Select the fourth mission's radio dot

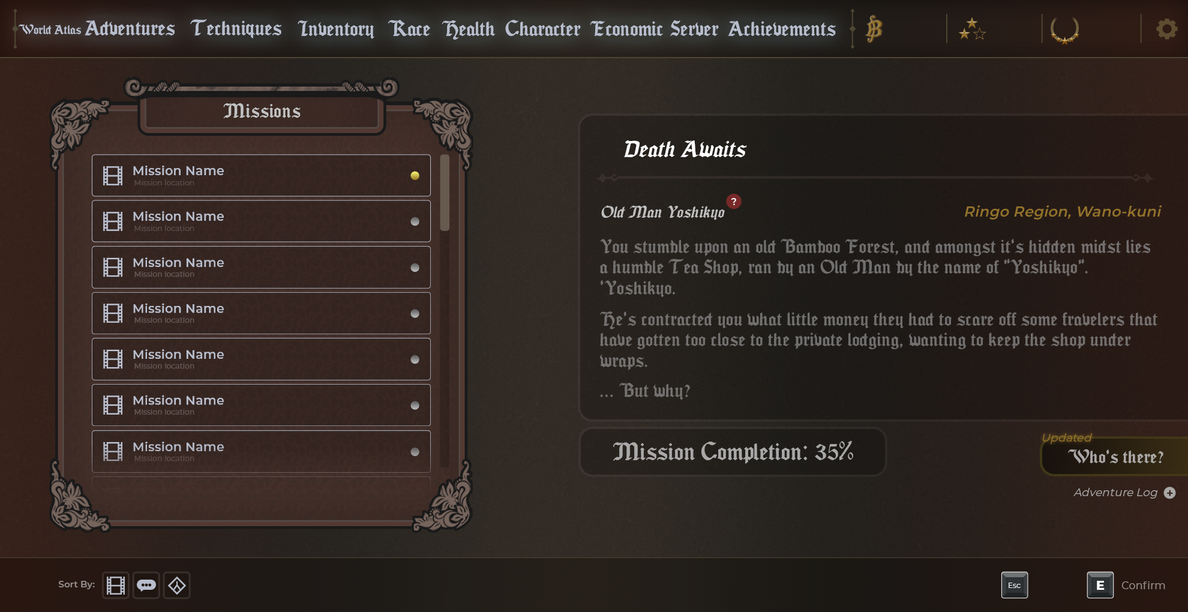415,314
